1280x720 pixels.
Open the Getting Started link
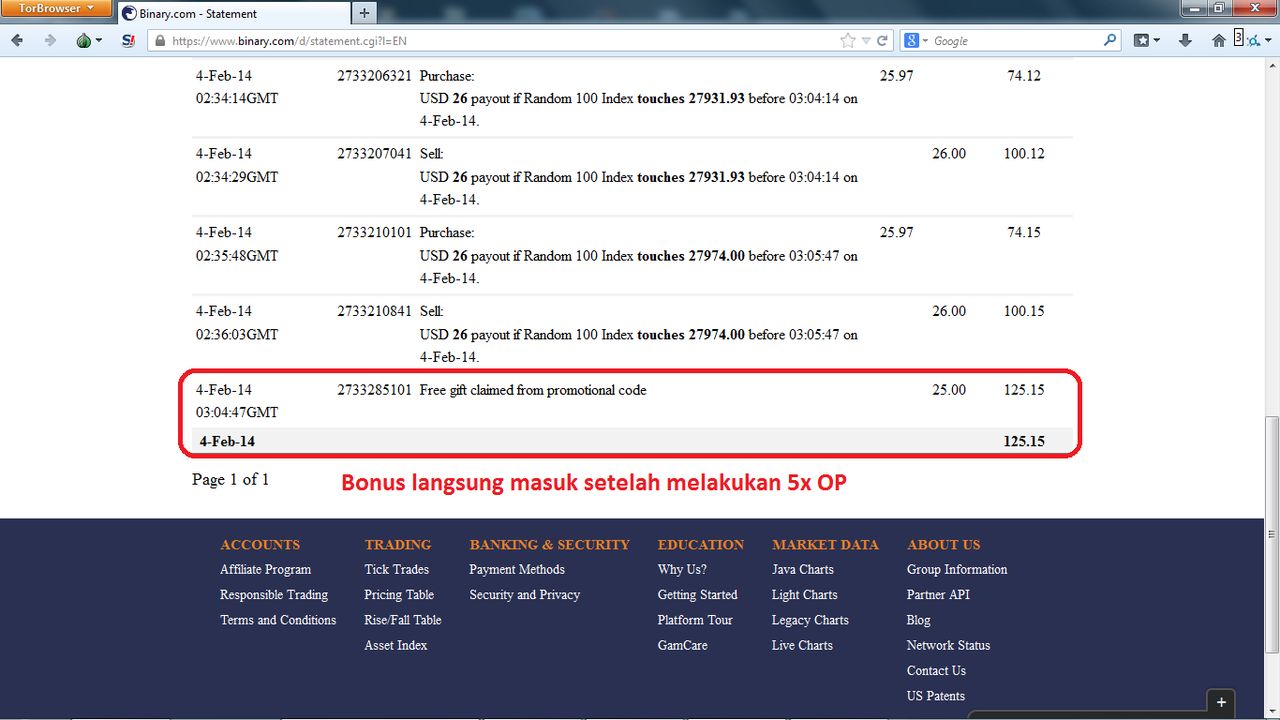point(697,595)
